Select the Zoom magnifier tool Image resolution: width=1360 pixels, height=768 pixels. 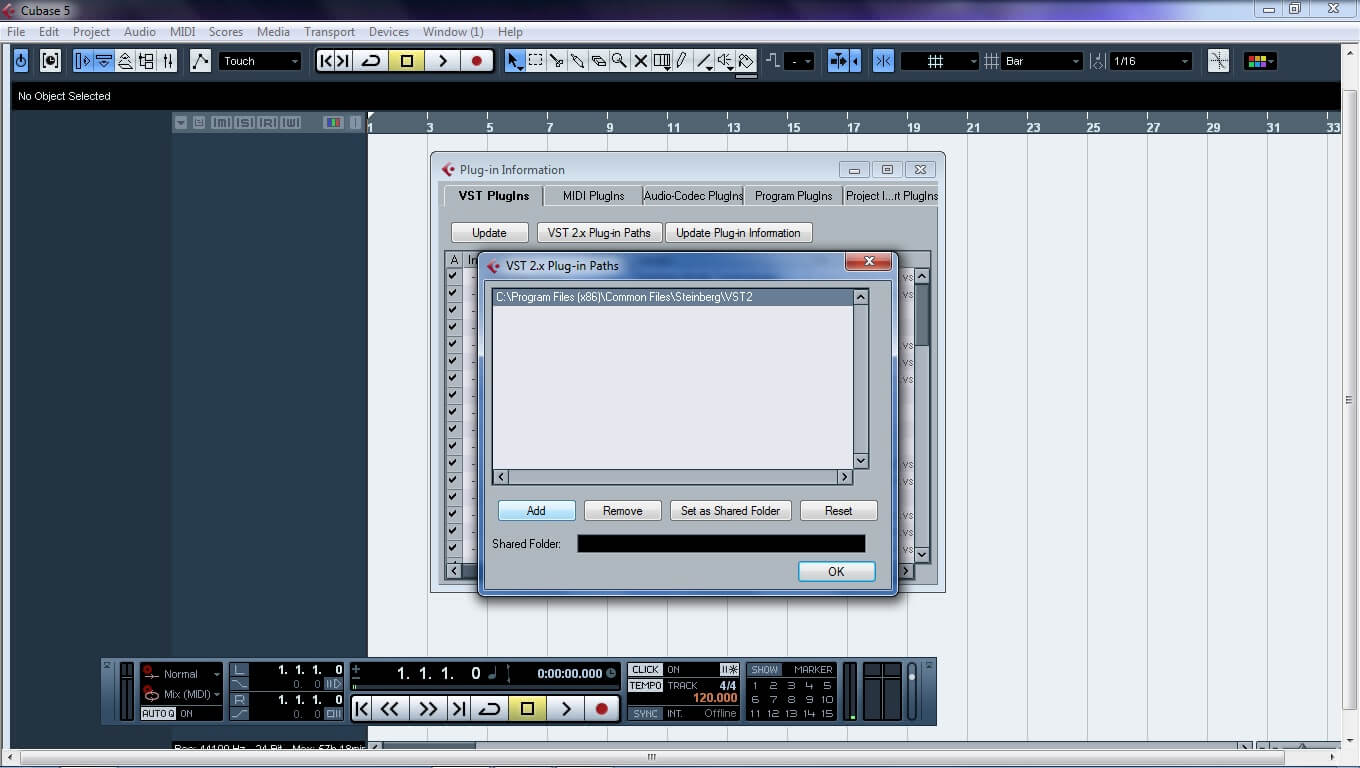(x=620, y=61)
